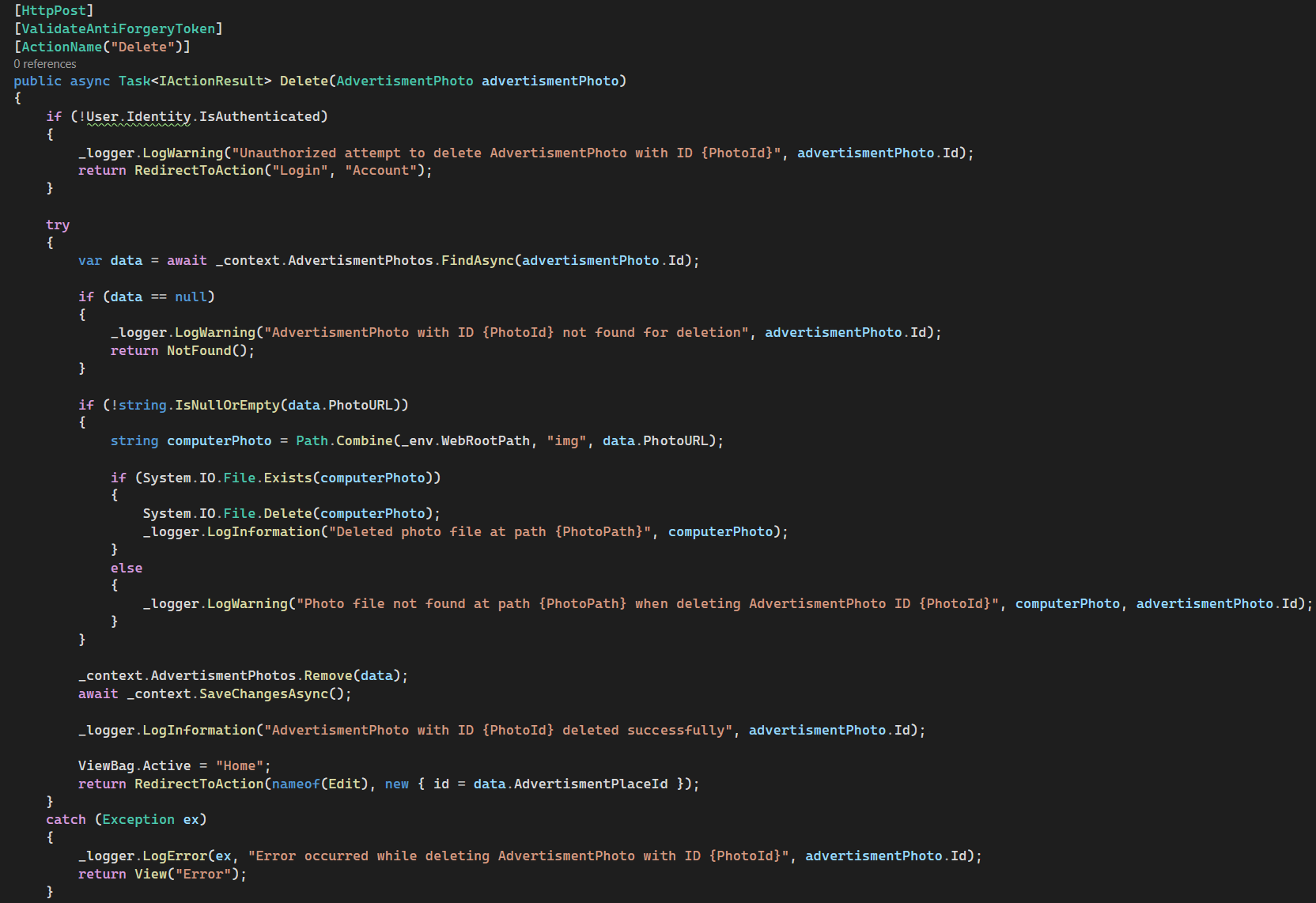Click the '0 references' CodeLens link
Screen dimensions: 1316x903
pyautogui.click(x=45, y=64)
